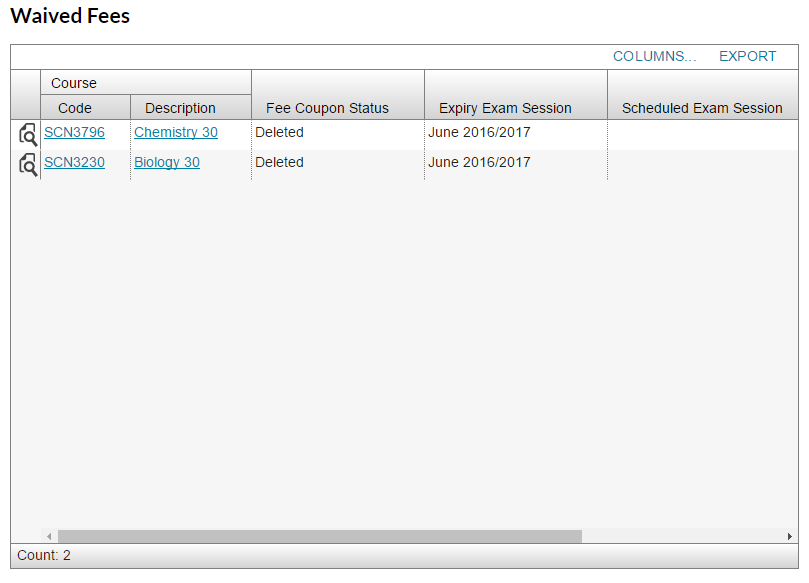This screenshot has width=809, height=583.
Task: Click the horizontal scrollbar thumb
Action: point(320,537)
